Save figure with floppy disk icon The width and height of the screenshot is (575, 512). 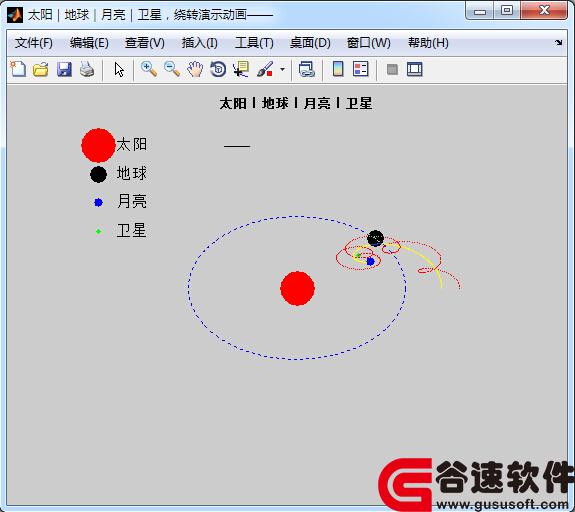pyautogui.click(x=64, y=69)
